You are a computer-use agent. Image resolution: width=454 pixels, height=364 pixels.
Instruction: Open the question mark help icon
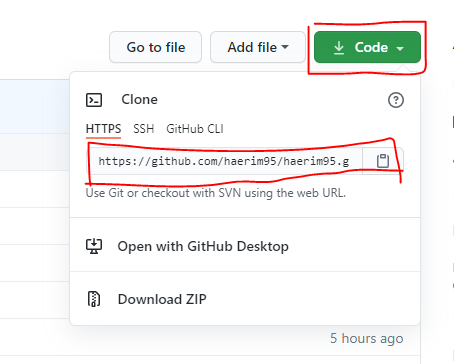click(x=396, y=100)
